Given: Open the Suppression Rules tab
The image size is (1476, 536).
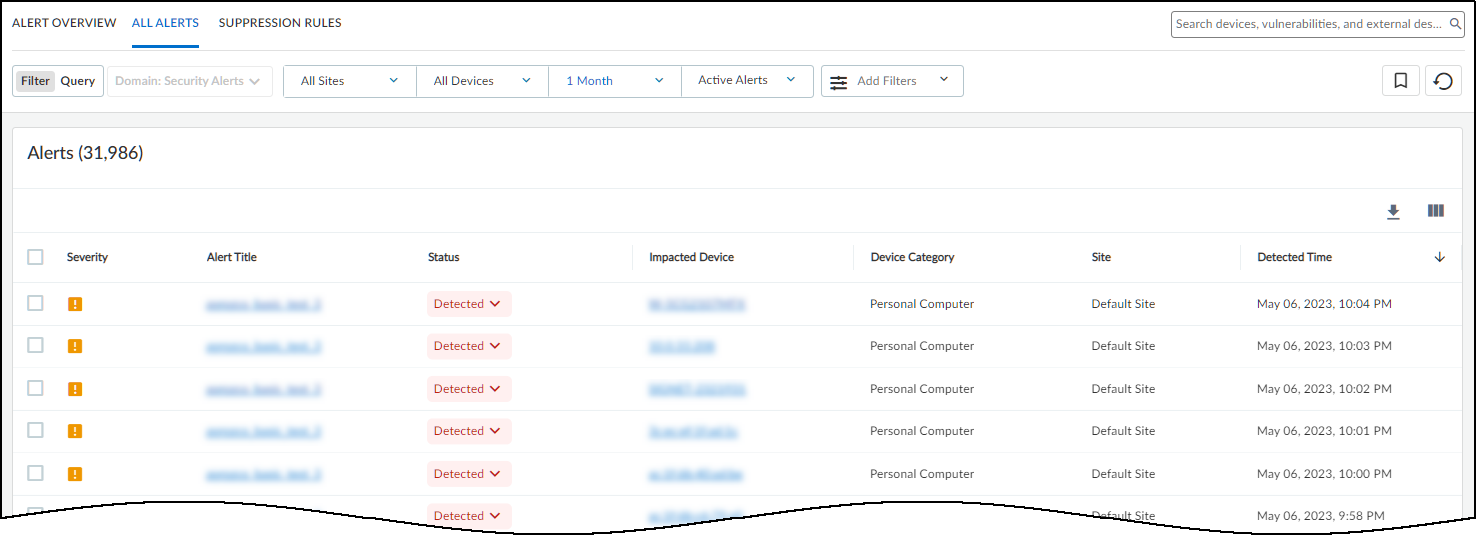Looking at the screenshot, I should click(280, 23).
